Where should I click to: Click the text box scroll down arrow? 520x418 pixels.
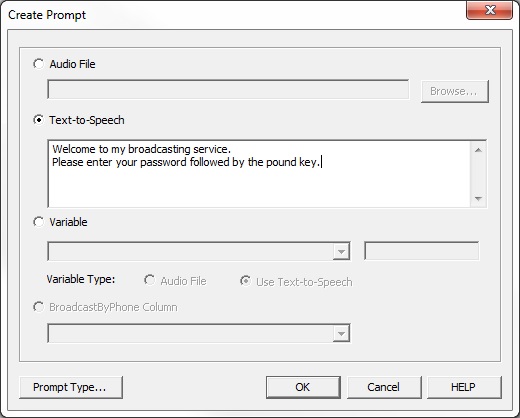[478, 199]
